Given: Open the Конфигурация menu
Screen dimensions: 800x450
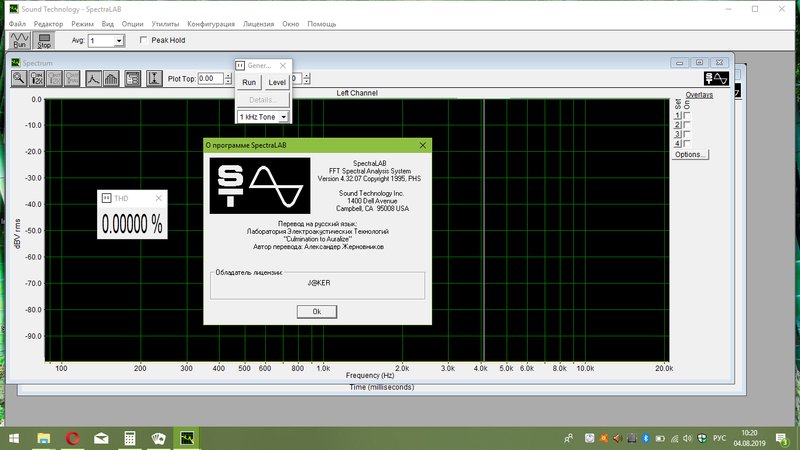Looking at the screenshot, I should click(211, 24).
